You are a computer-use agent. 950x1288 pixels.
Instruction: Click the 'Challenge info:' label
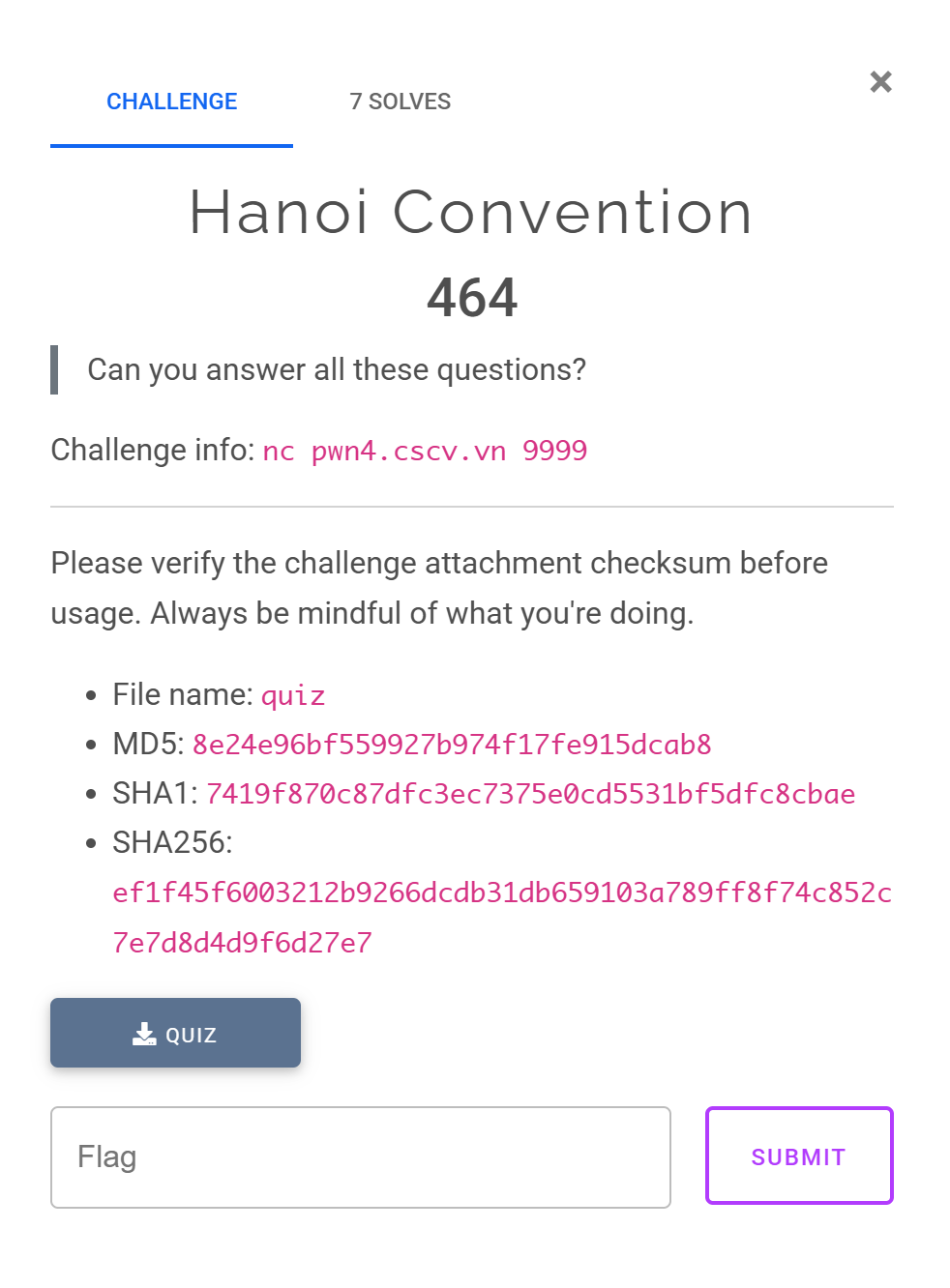(x=152, y=451)
